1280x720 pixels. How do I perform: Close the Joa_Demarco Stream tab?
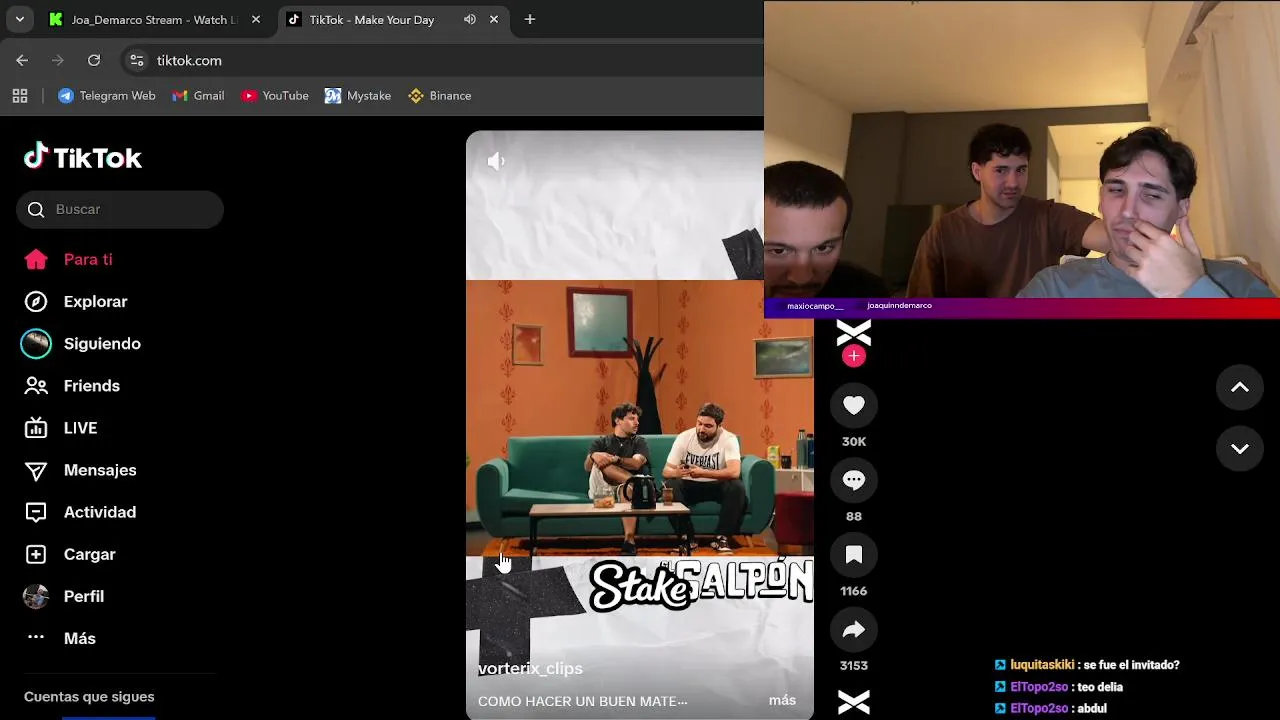click(x=256, y=19)
